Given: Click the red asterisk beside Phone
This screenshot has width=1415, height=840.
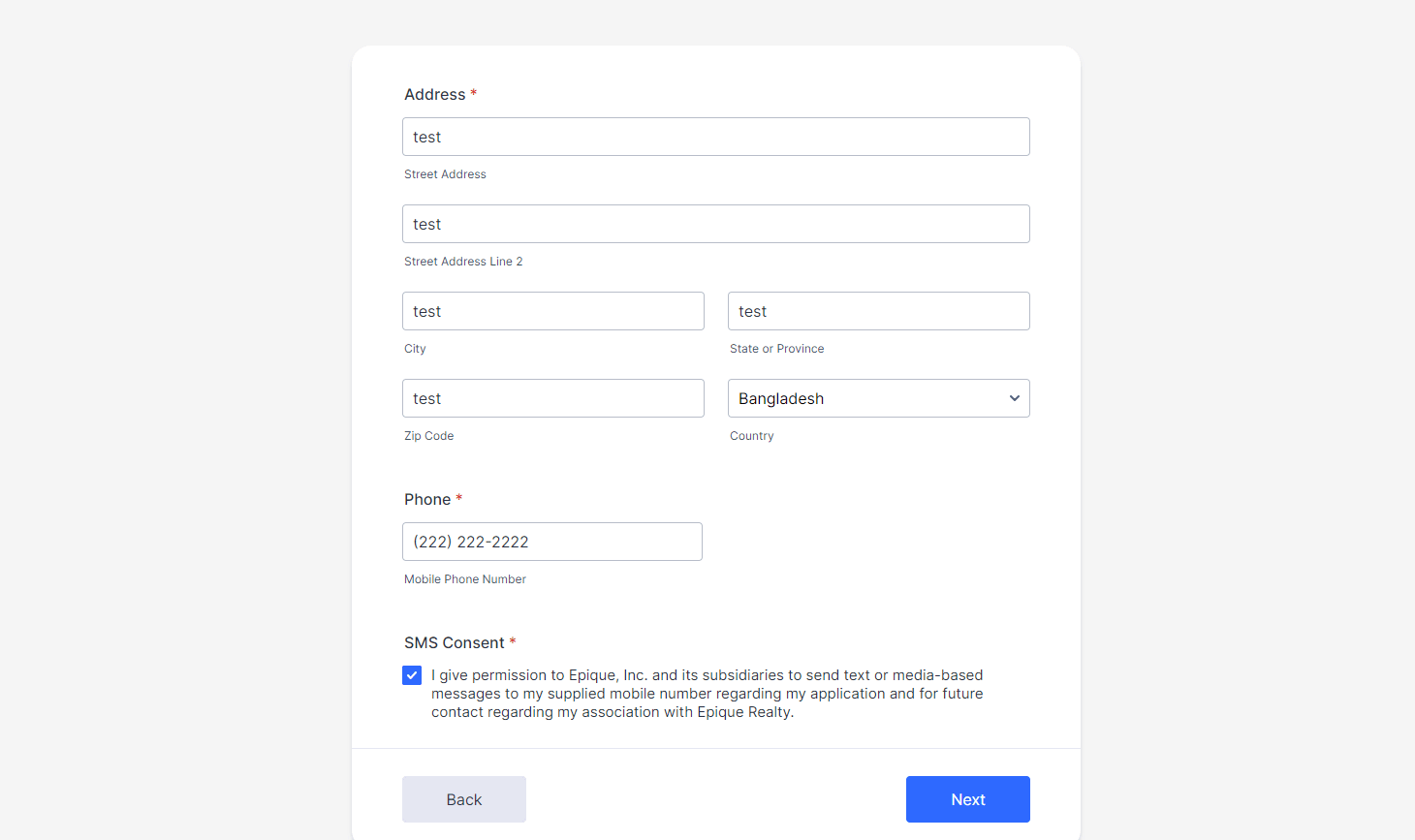Looking at the screenshot, I should 459,499.
